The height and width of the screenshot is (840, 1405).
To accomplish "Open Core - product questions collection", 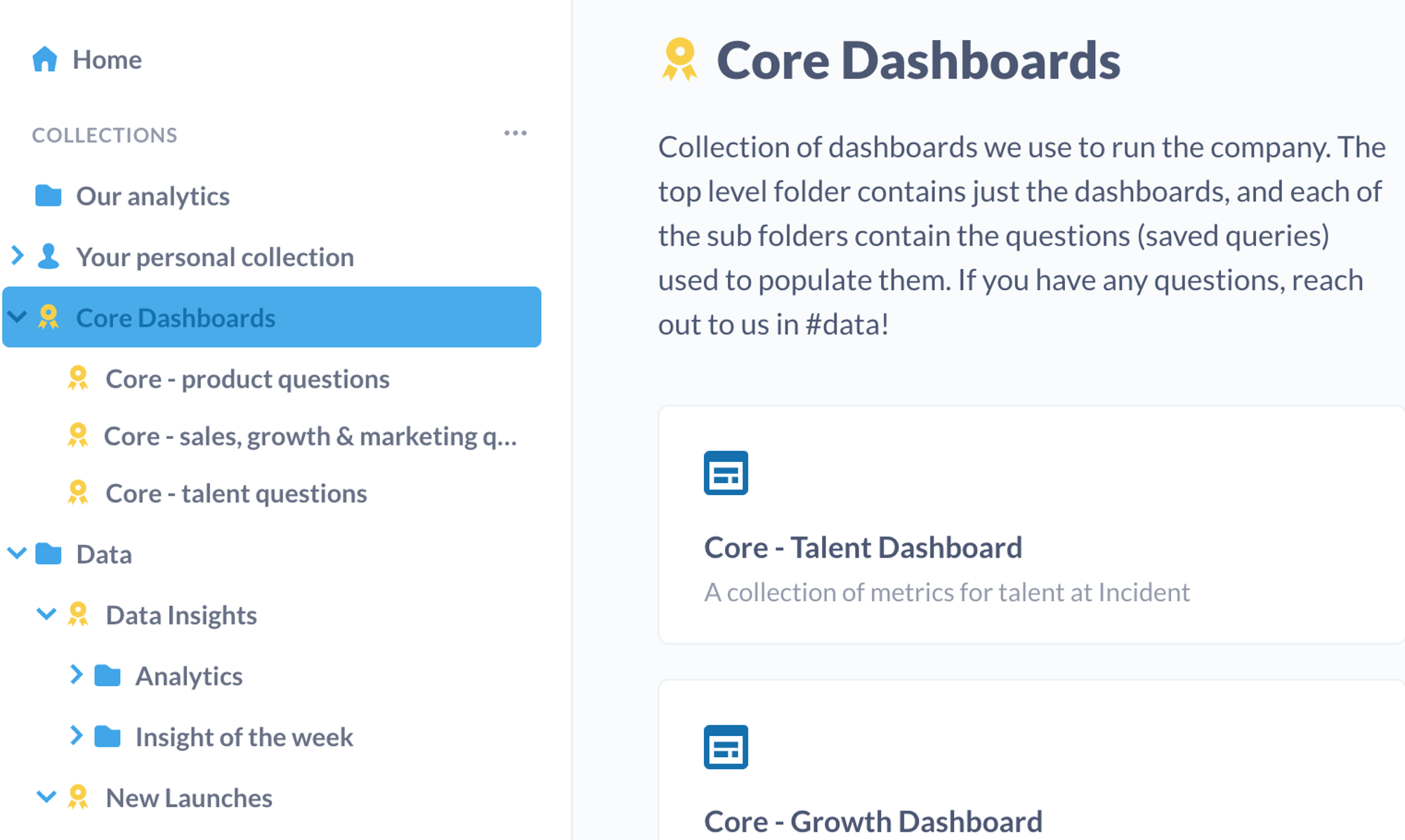I will [x=247, y=379].
